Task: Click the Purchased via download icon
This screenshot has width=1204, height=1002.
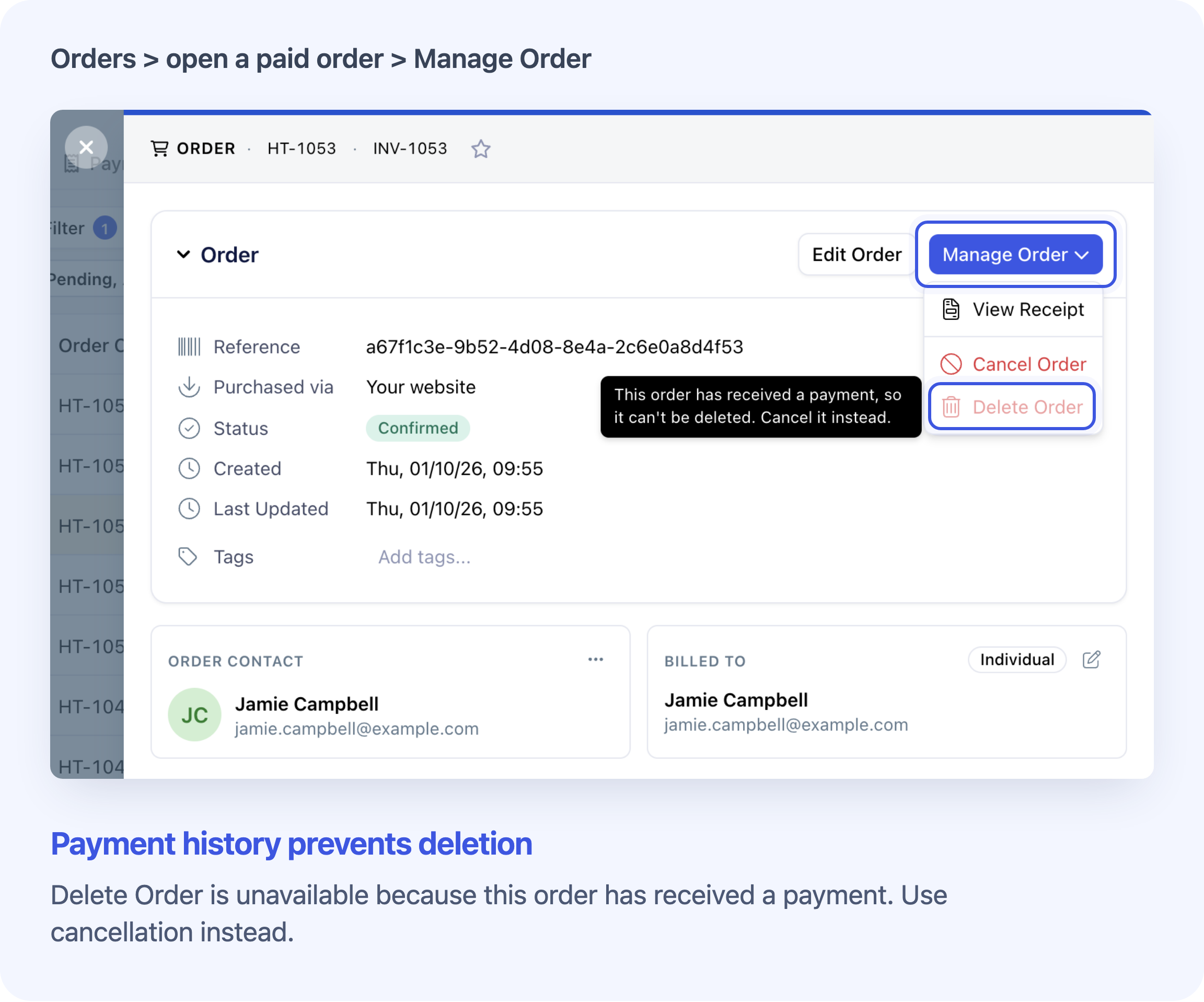Action: [189, 387]
